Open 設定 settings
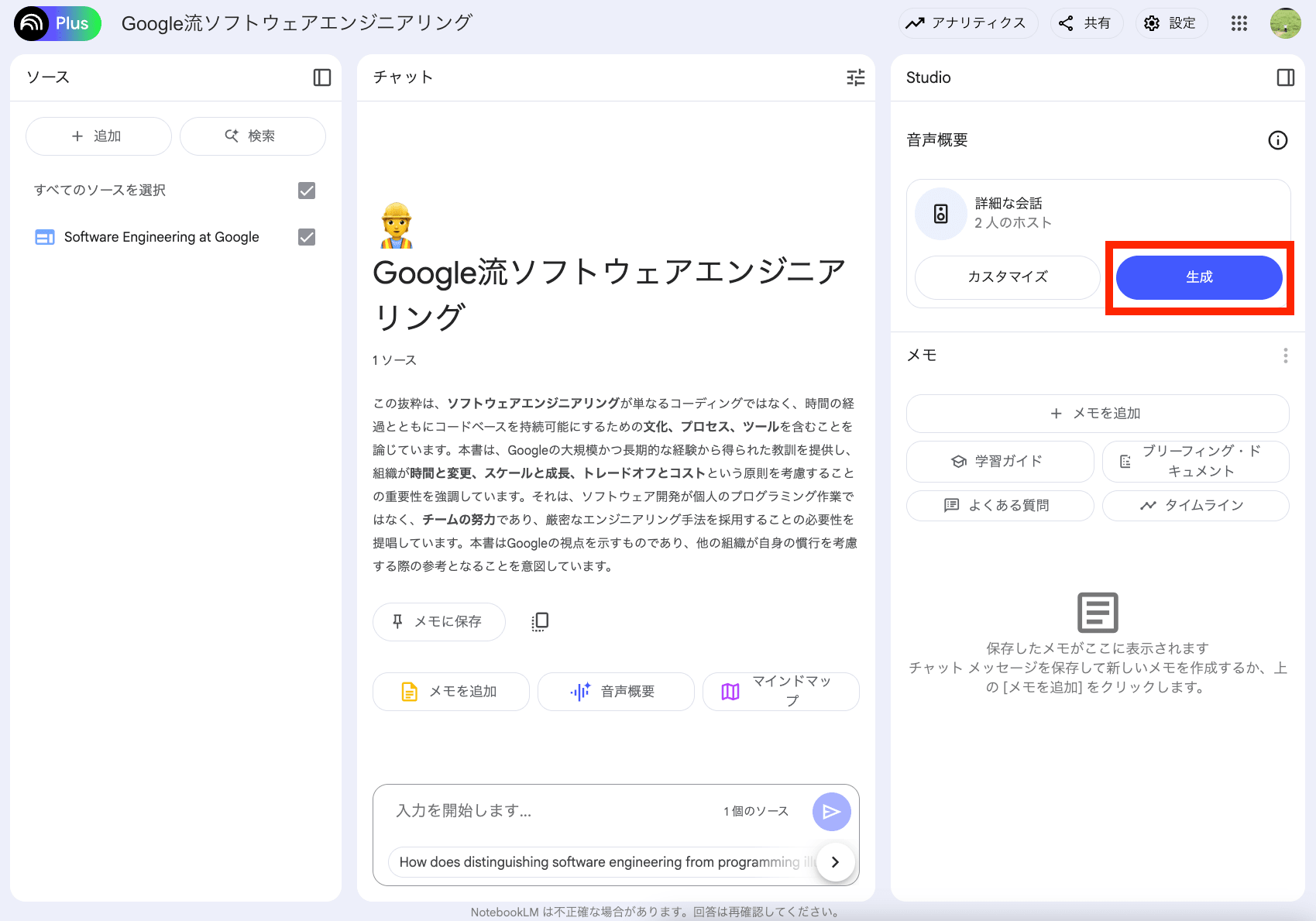The width and height of the screenshot is (1316, 921). [x=1171, y=23]
